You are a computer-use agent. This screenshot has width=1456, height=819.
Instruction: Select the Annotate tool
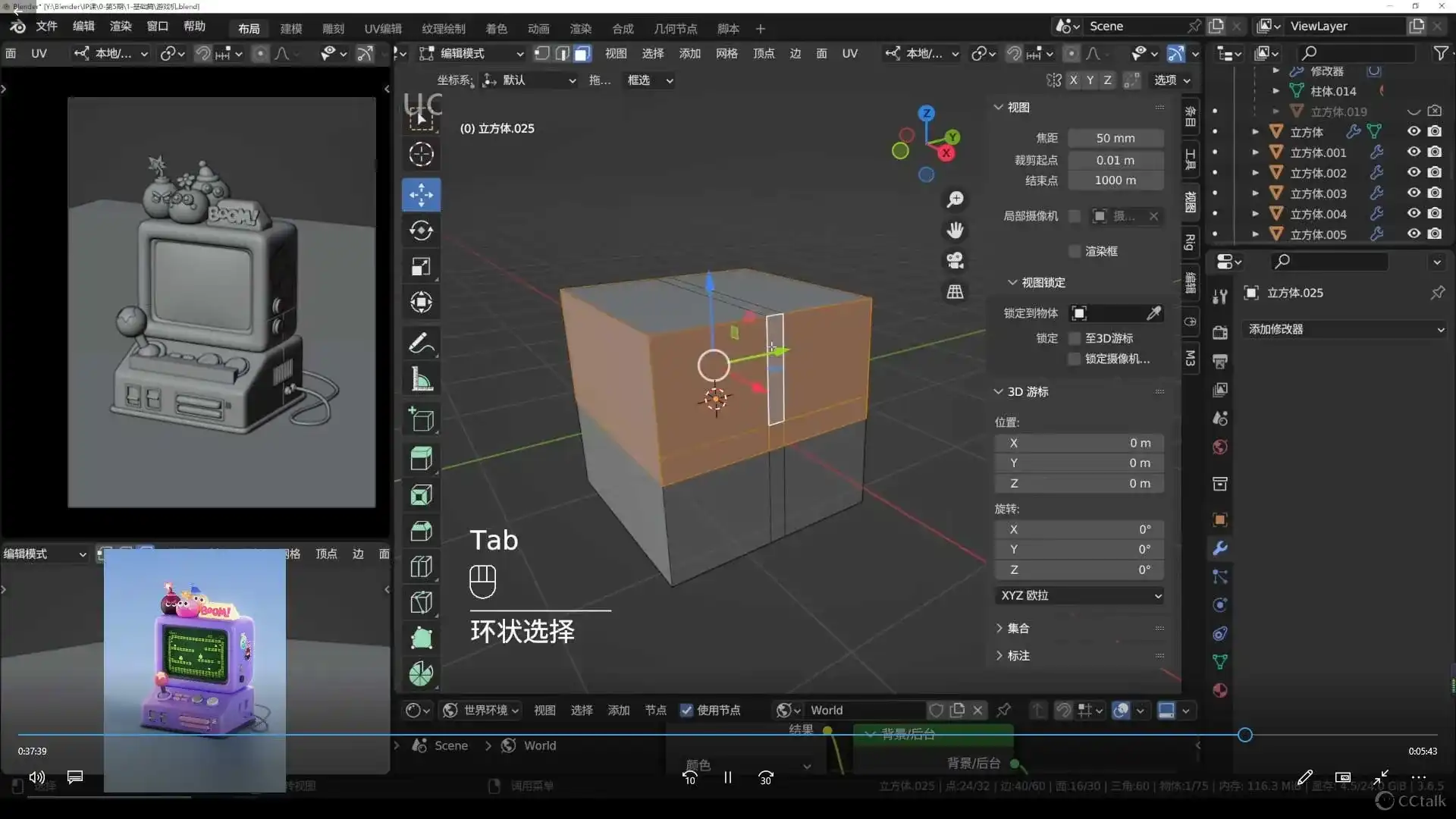click(421, 343)
